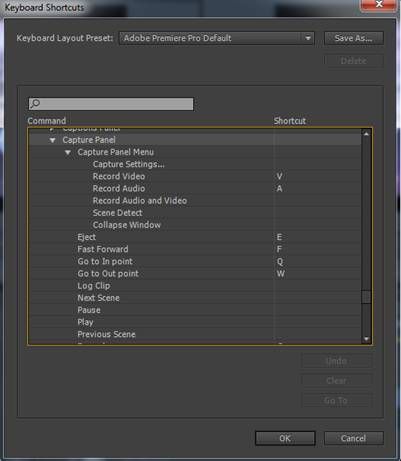The width and height of the screenshot is (401, 461).
Task: Click the Clear button
Action: [x=336, y=381]
